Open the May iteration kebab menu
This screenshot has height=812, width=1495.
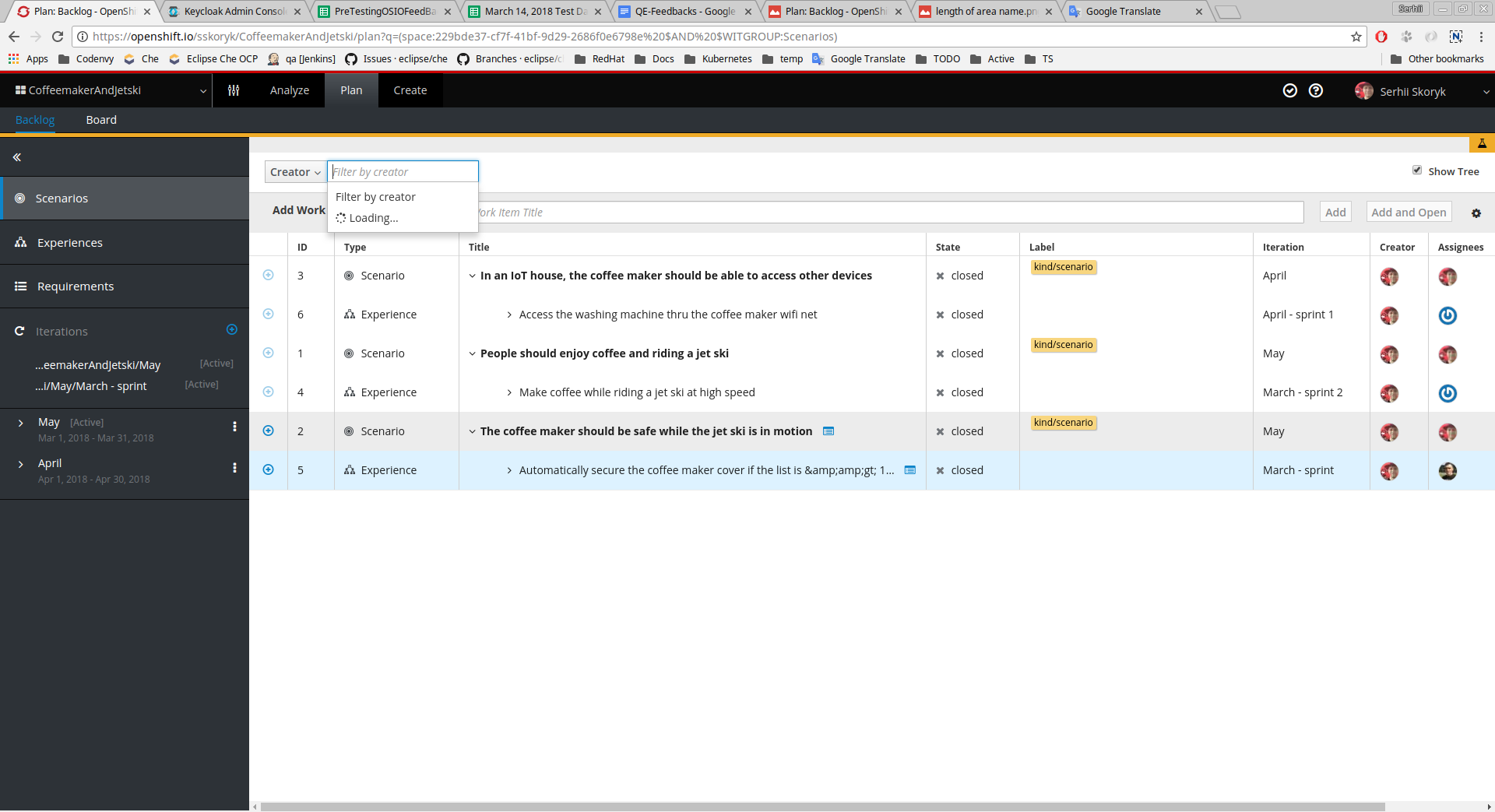tap(234, 427)
